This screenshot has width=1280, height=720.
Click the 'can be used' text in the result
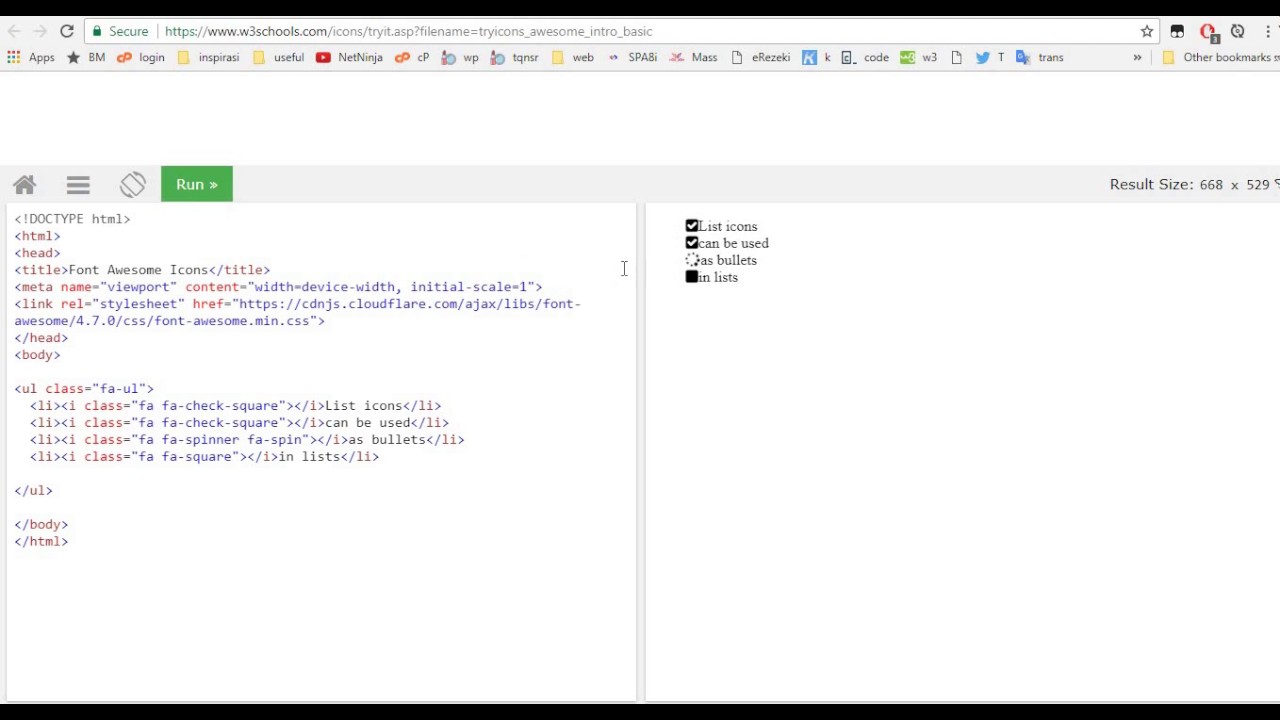click(734, 244)
